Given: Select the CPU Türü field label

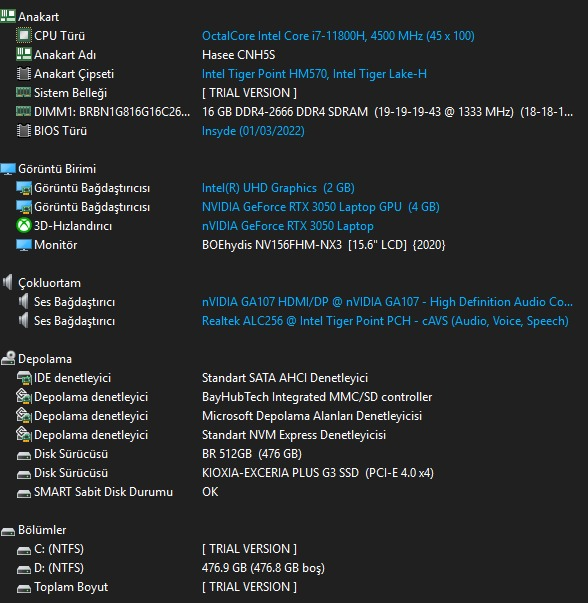Looking at the screenshot, I should click(x=60, y=36).
